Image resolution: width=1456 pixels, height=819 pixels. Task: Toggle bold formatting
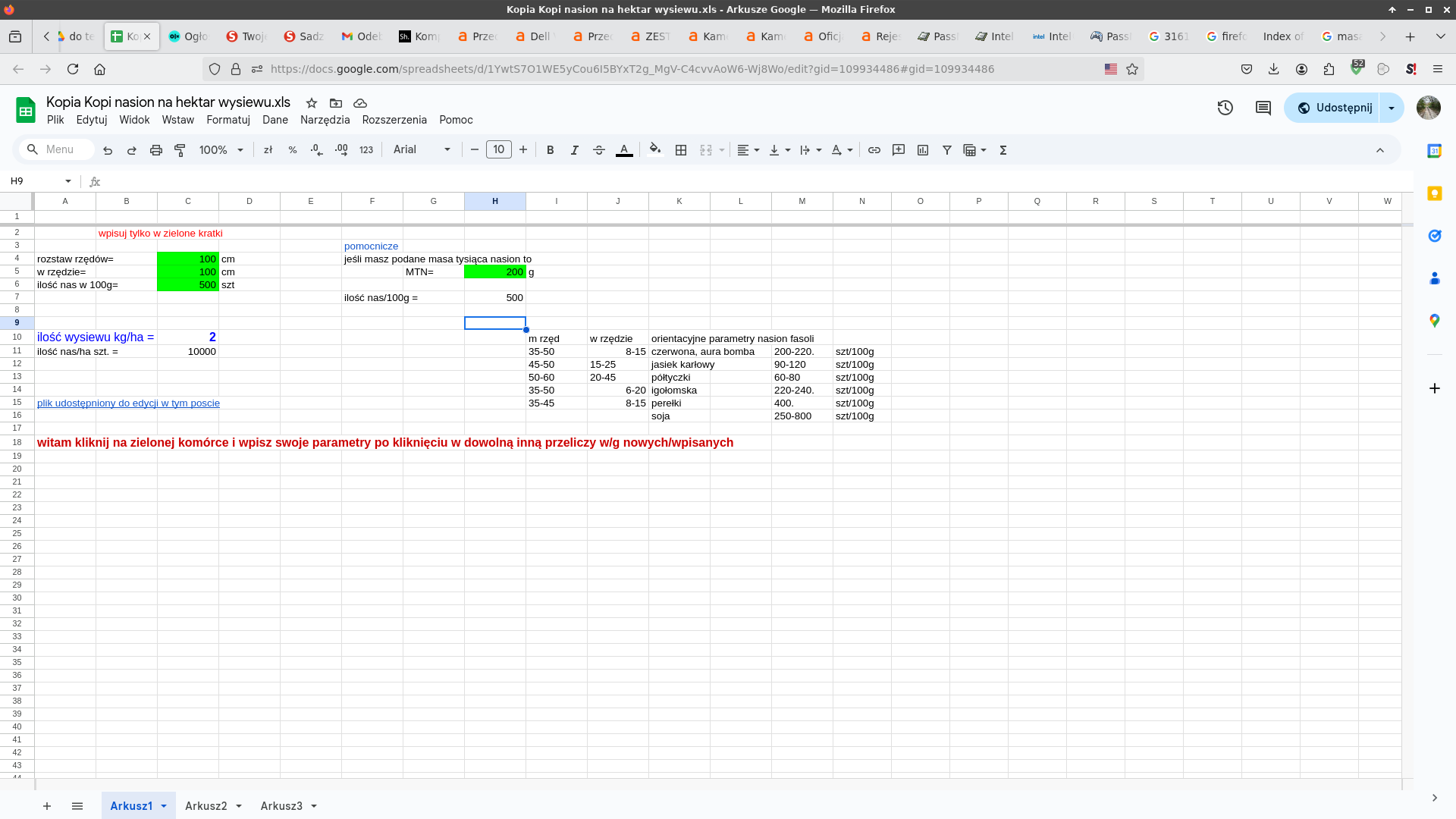tap(550, 150)
